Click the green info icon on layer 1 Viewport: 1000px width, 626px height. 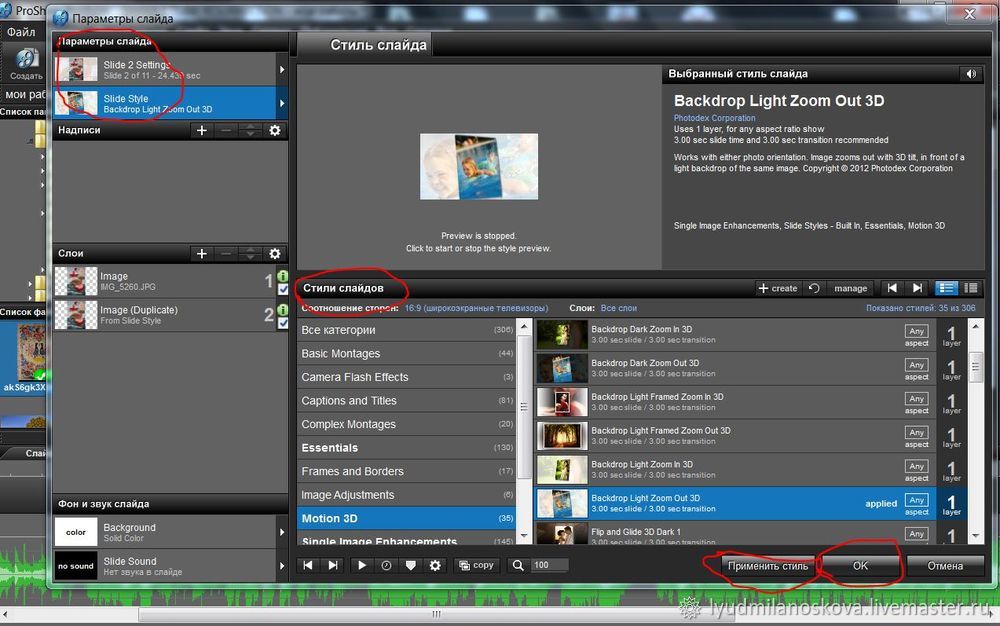[282, 276]
